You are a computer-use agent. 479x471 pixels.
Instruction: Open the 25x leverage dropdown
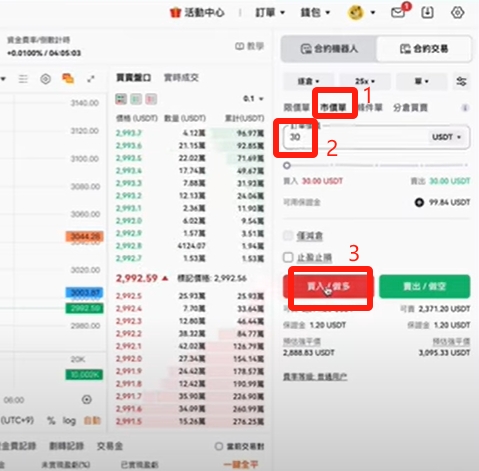(x=365, y=81)
